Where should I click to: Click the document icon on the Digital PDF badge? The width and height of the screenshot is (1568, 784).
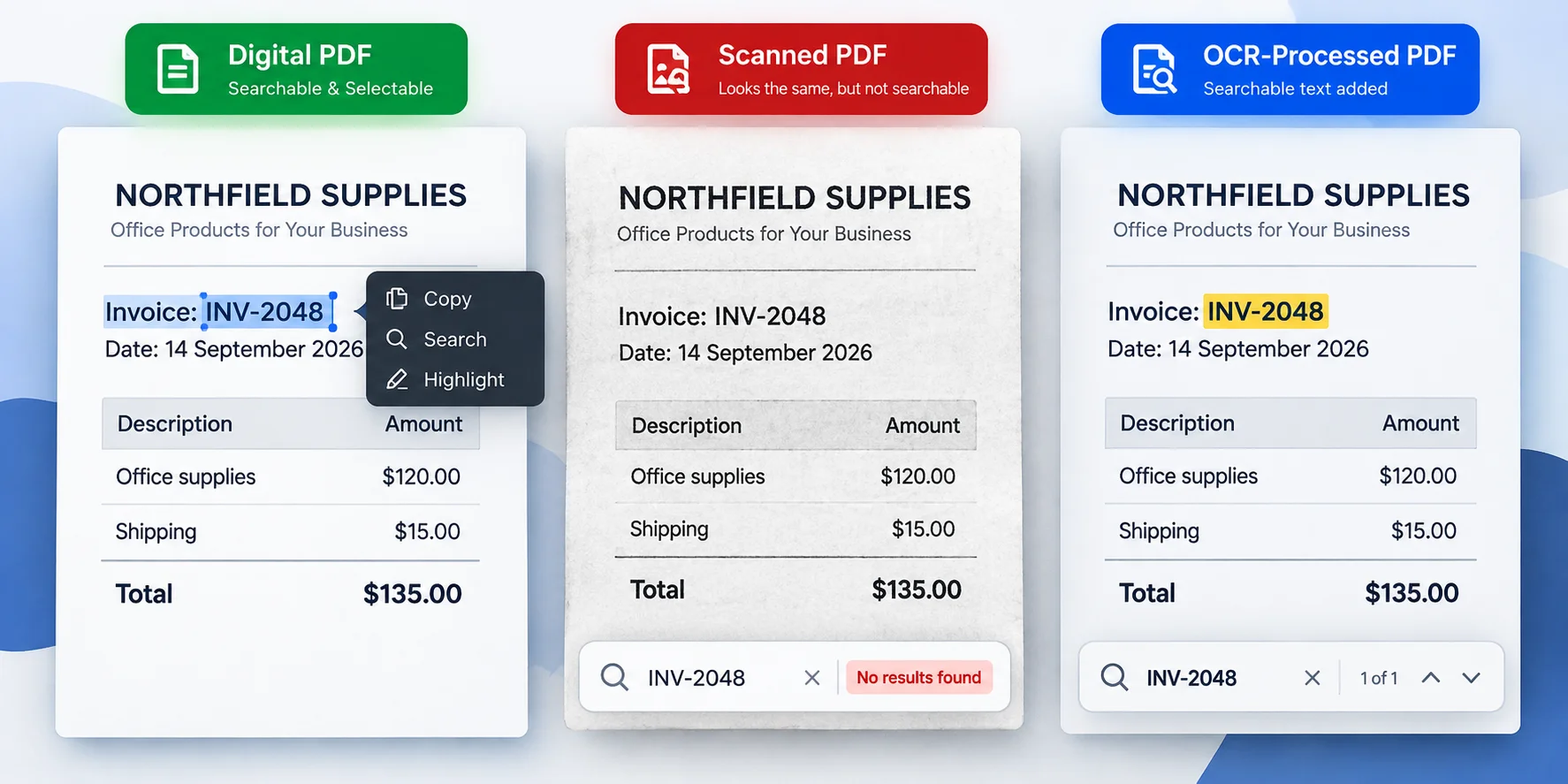[x=178, y=69]
